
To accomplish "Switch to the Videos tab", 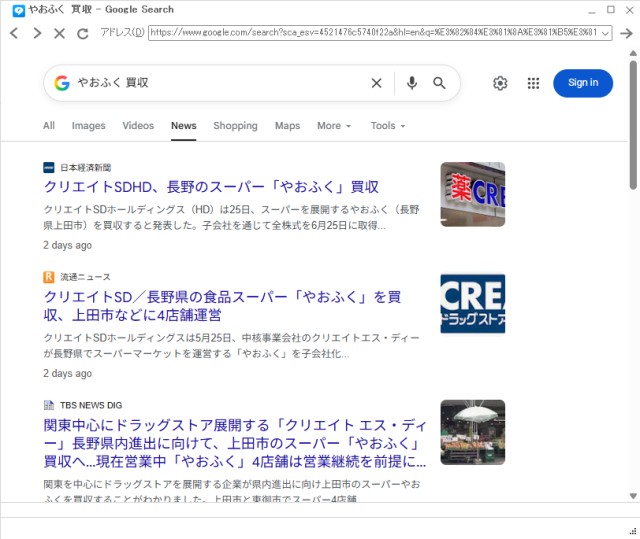I will click(138, 126).
